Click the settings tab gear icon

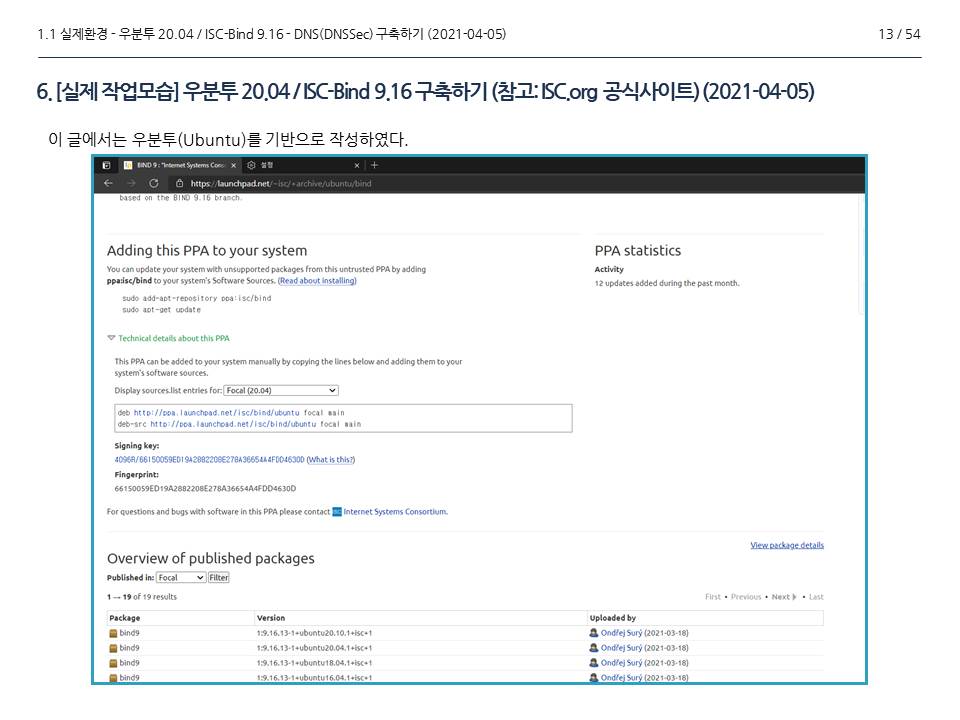tap(251, 165)
